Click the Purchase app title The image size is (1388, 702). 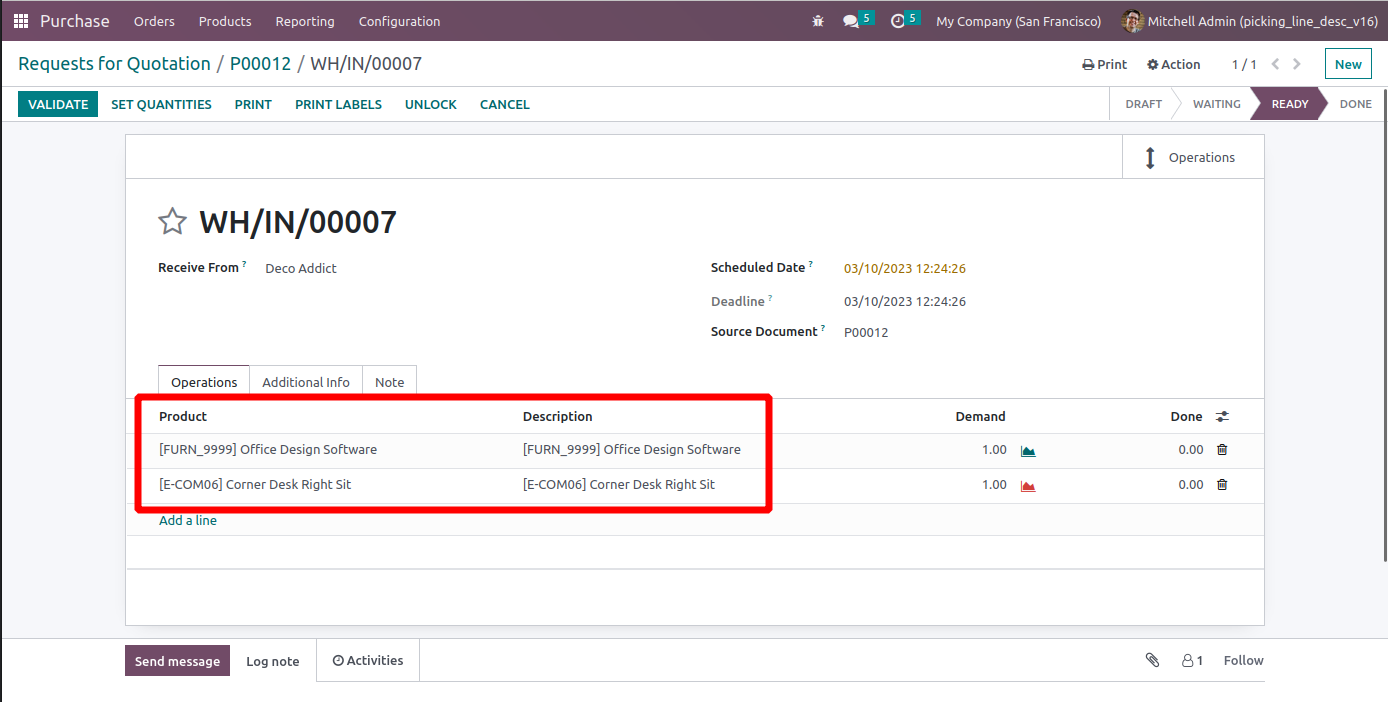[x=75, y=21]
